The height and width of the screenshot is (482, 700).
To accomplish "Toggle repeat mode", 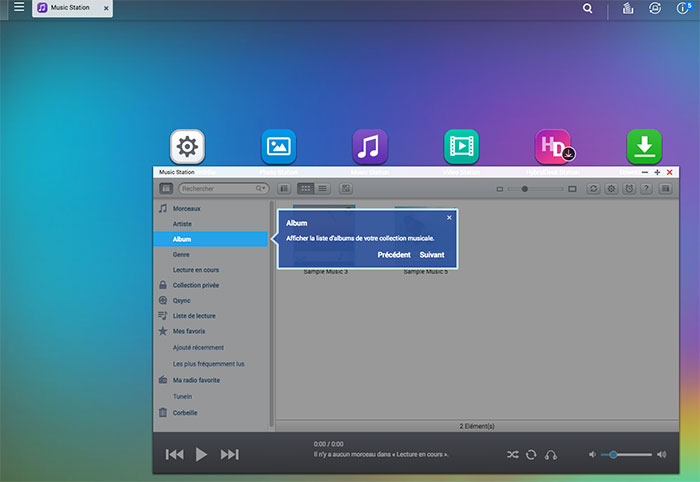I will tap(531, 455).
